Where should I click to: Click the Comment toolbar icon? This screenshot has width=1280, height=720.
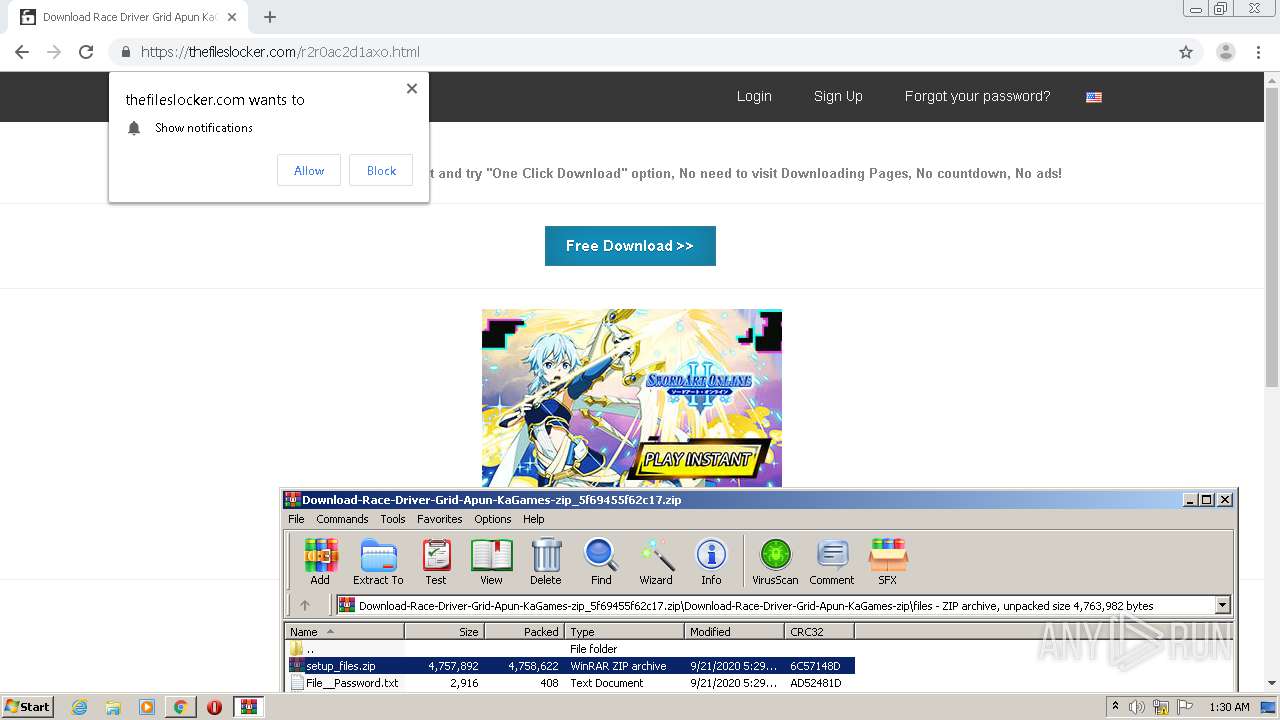[832, 561]
